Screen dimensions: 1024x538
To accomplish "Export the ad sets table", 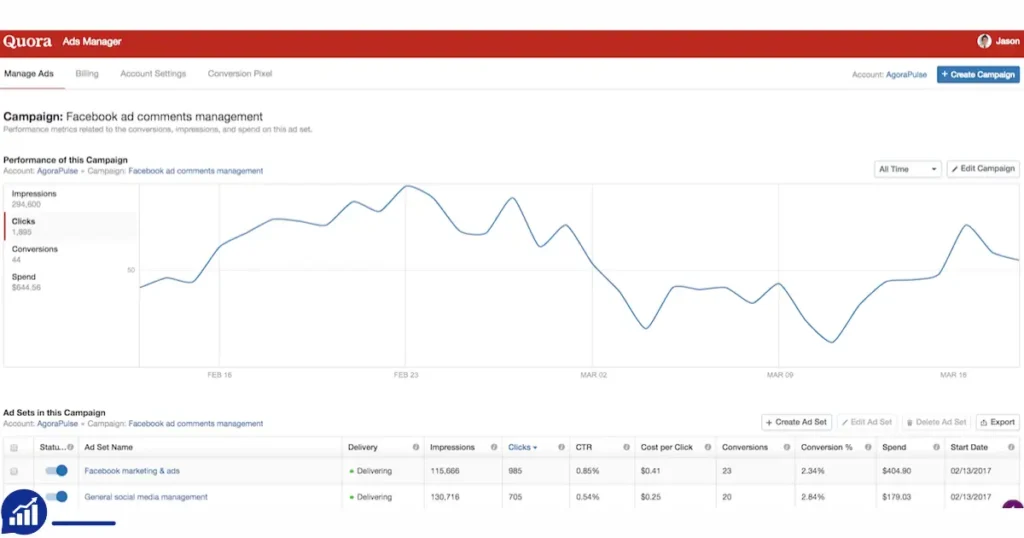I will [x=997, y=422].
